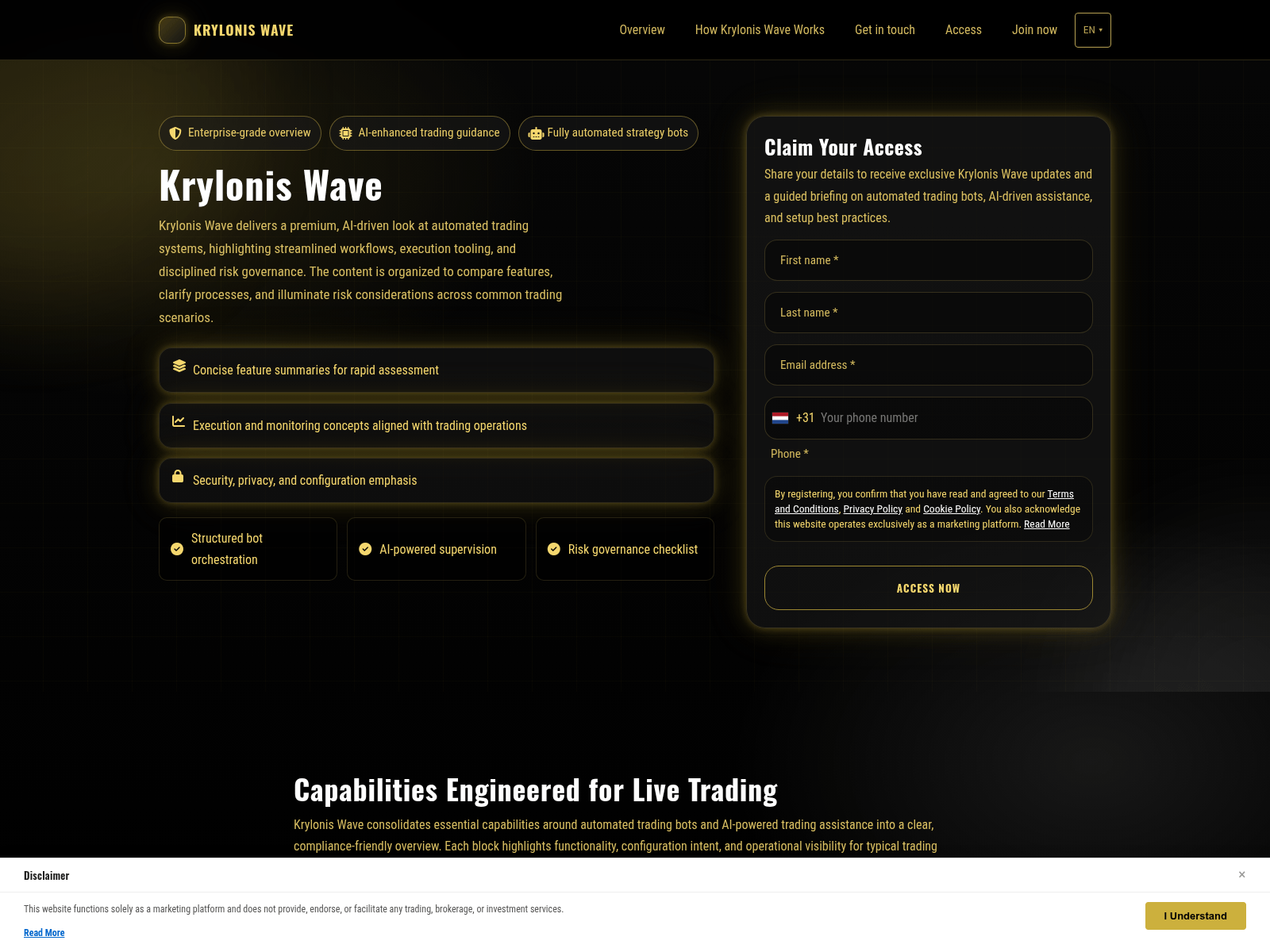Click the Claim Your Access heading
Image resolution: width=1270 pixels, height=952 pixels.
coord(843,148)
